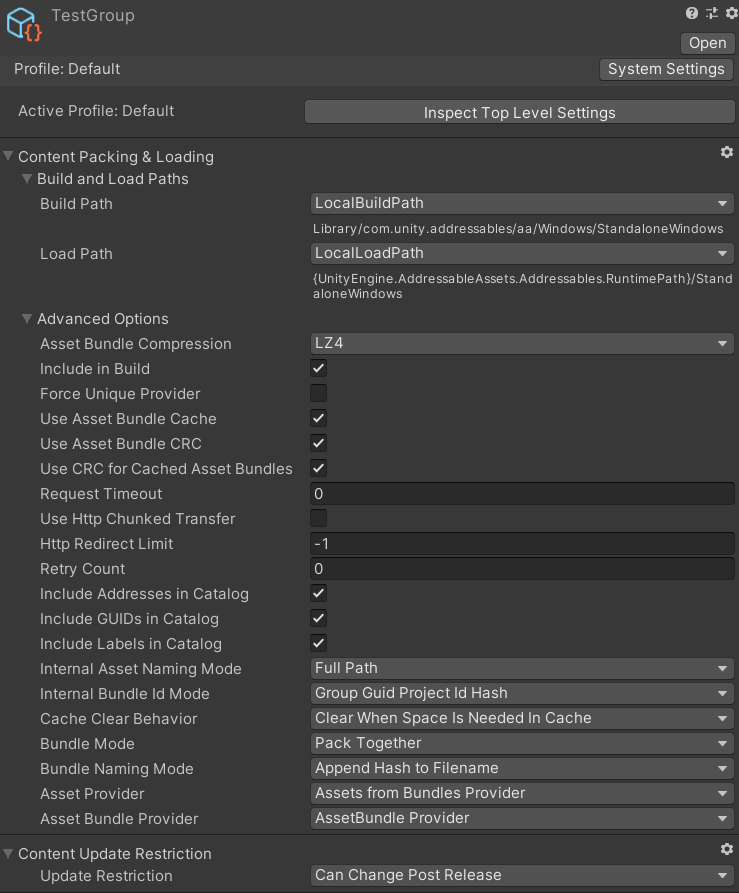Disable the Include in Build checkbox
The image size is (739, 893).
tap(318, 368)
